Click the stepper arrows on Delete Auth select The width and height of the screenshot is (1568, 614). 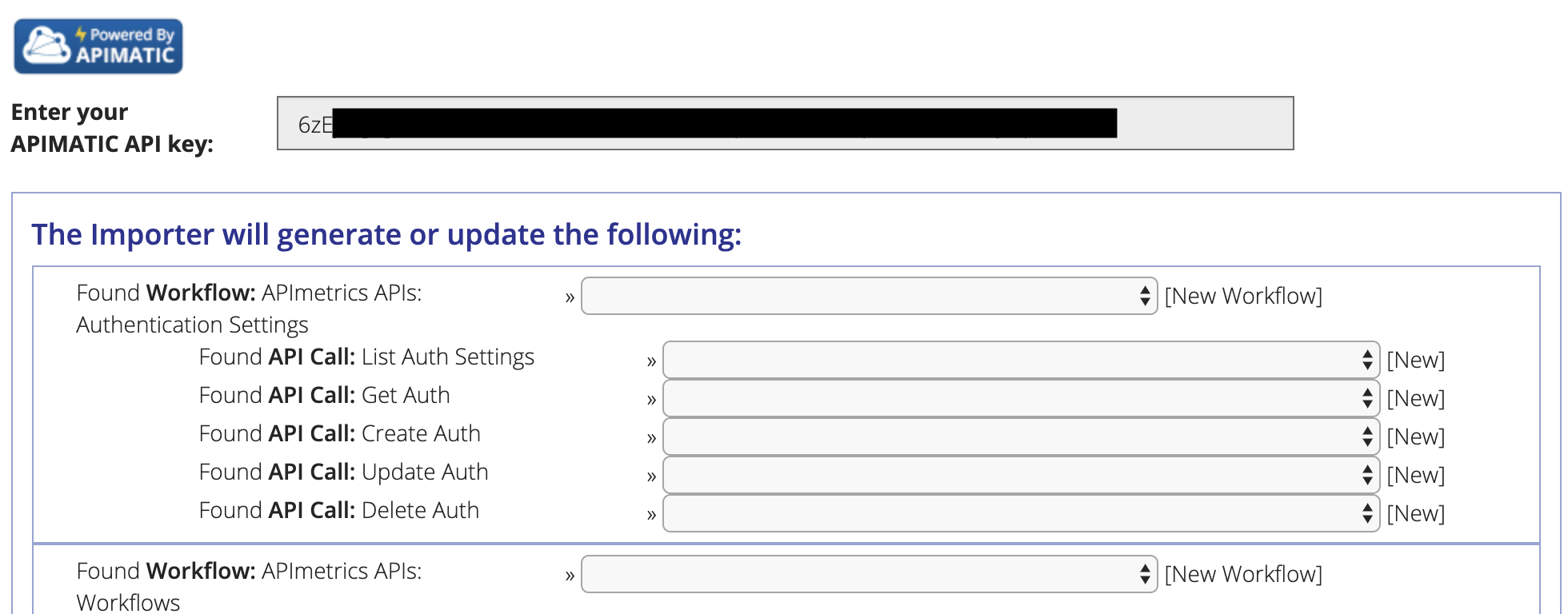(1367, 513)
